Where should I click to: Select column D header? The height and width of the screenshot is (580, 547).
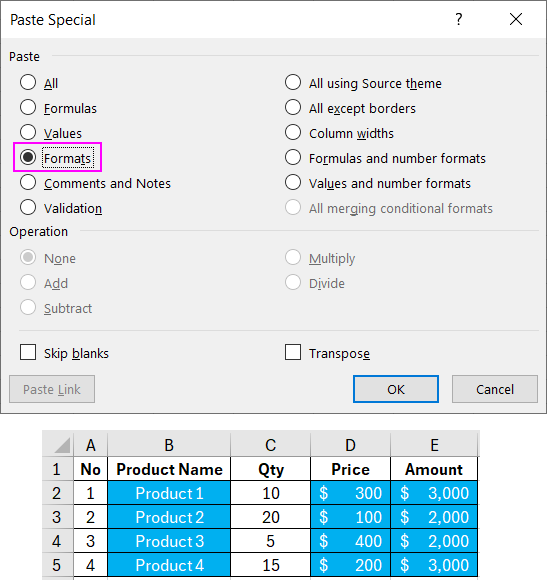pyautogui.click(x=351, y=445)
